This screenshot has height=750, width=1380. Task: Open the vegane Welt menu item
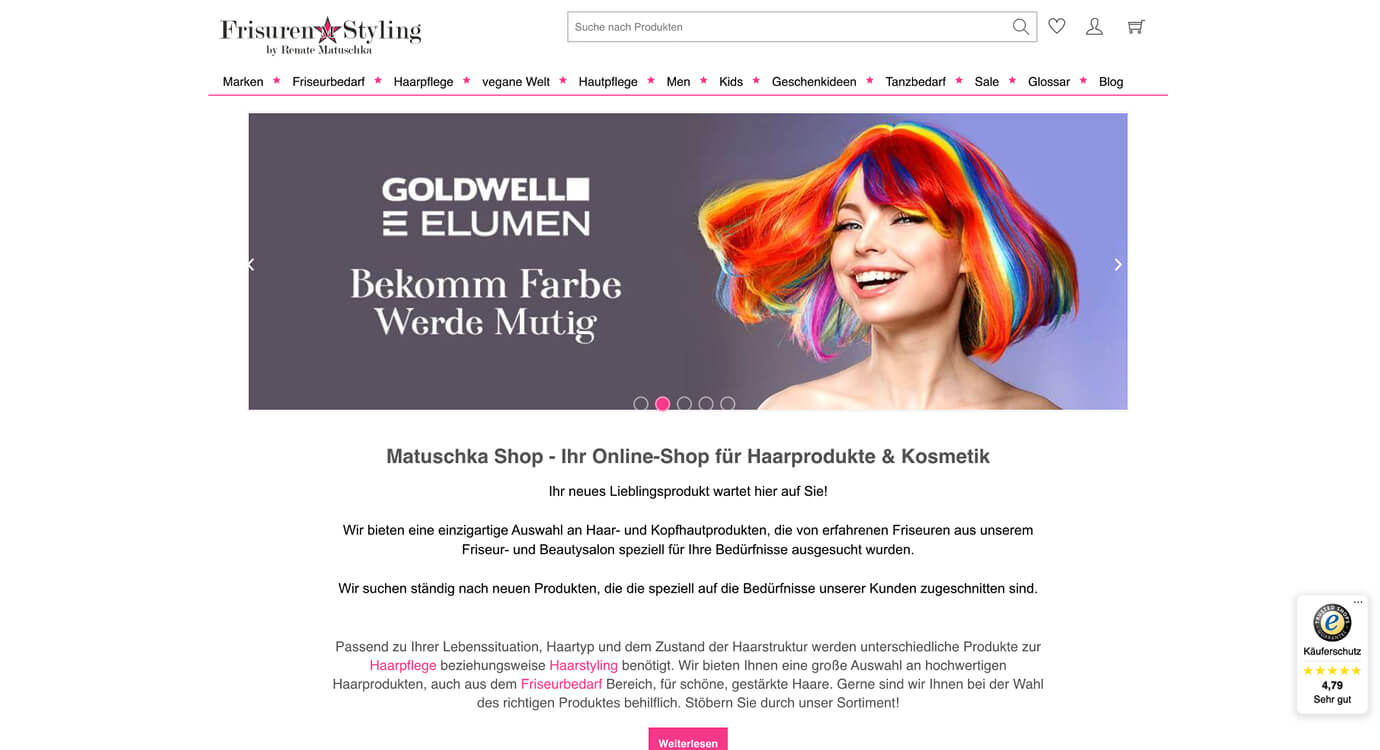[x=516, y=82]
